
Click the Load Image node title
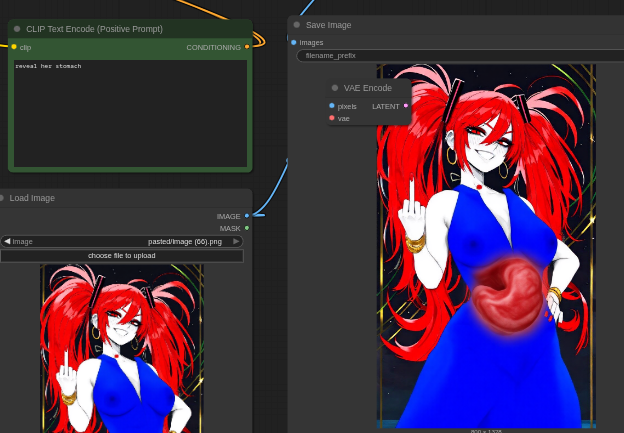pos(32,198)
